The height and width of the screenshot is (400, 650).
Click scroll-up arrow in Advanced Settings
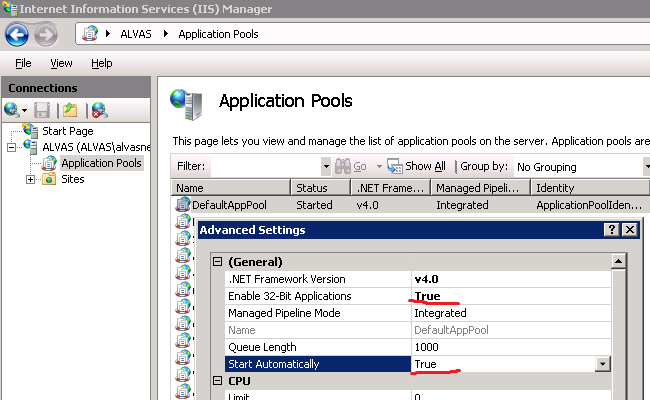618,261
